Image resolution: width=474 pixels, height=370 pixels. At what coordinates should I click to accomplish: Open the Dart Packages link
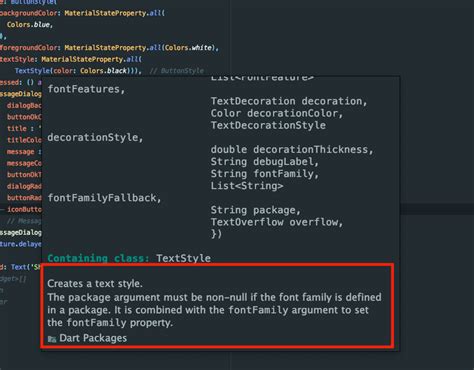click(x=93, y=338)
